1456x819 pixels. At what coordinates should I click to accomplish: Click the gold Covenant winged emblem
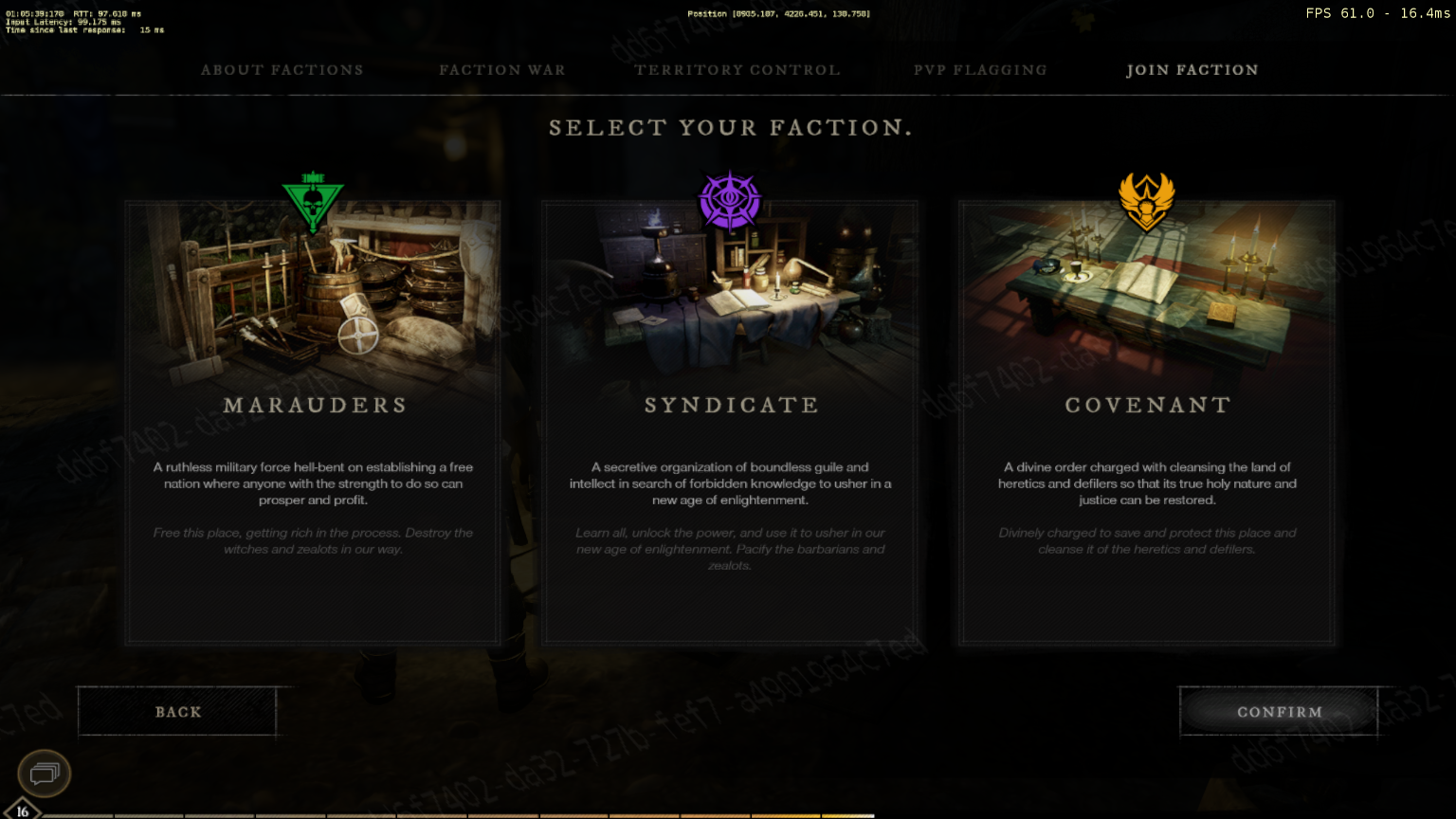[x=1147, y=202]
